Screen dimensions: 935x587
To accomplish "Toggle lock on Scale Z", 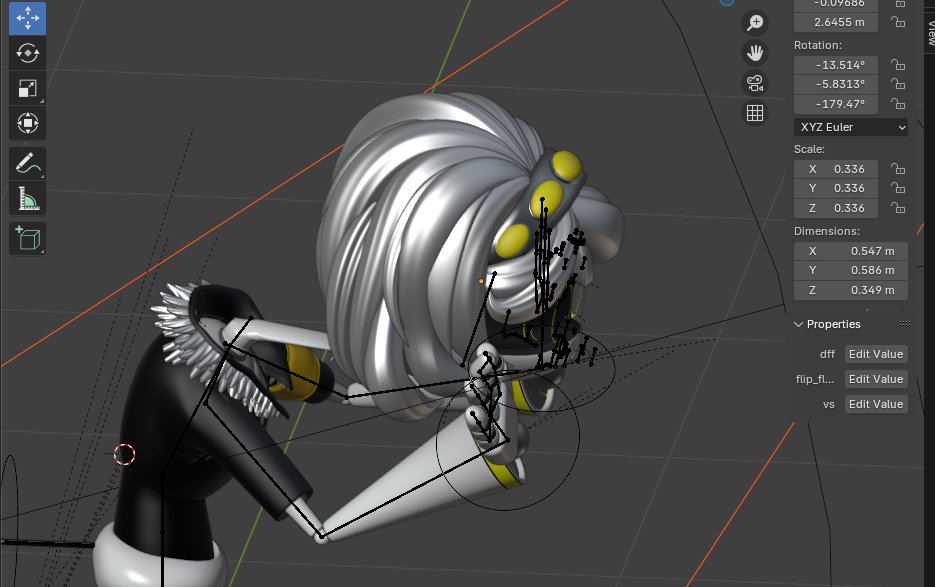I will [x=897, y=208].
